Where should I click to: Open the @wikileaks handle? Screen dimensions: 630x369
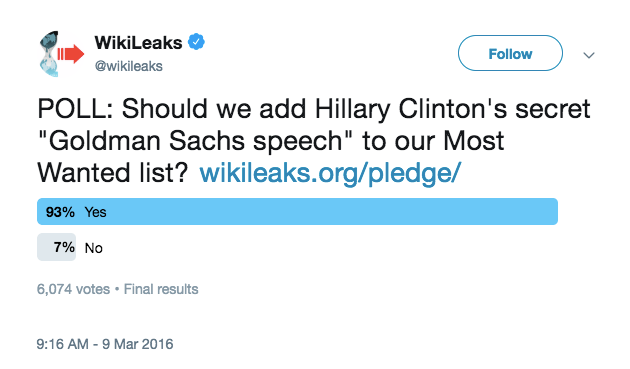click(129, 66)
